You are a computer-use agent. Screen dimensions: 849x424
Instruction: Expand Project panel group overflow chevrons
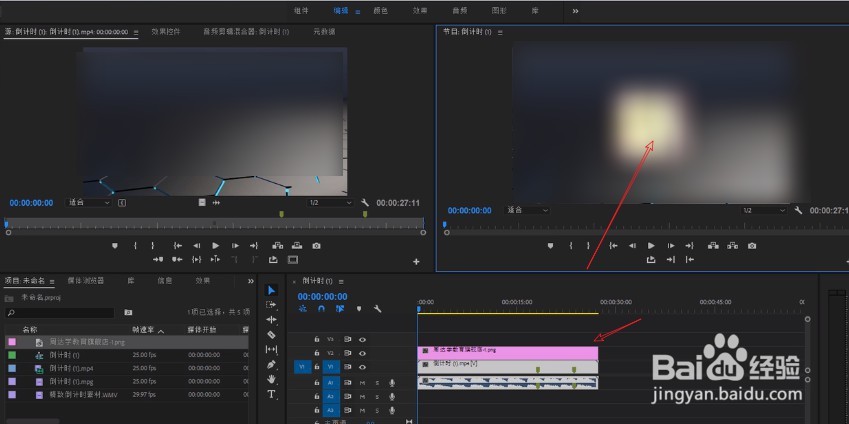click(251, 281)
